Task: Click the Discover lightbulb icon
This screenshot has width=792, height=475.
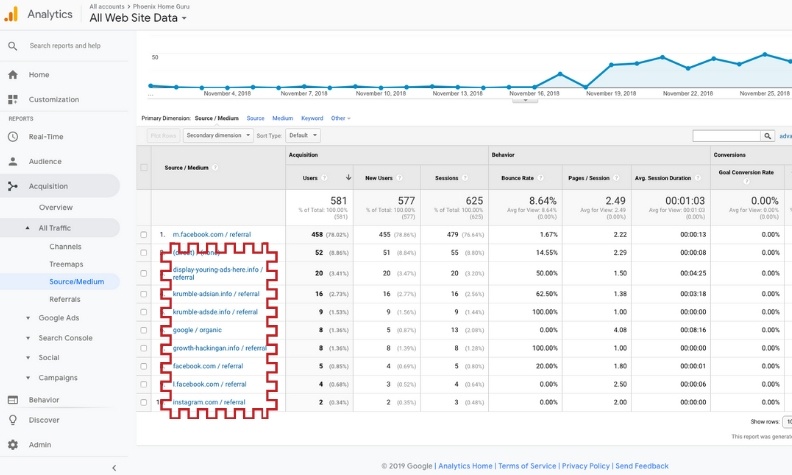Action: click(13, 420)
